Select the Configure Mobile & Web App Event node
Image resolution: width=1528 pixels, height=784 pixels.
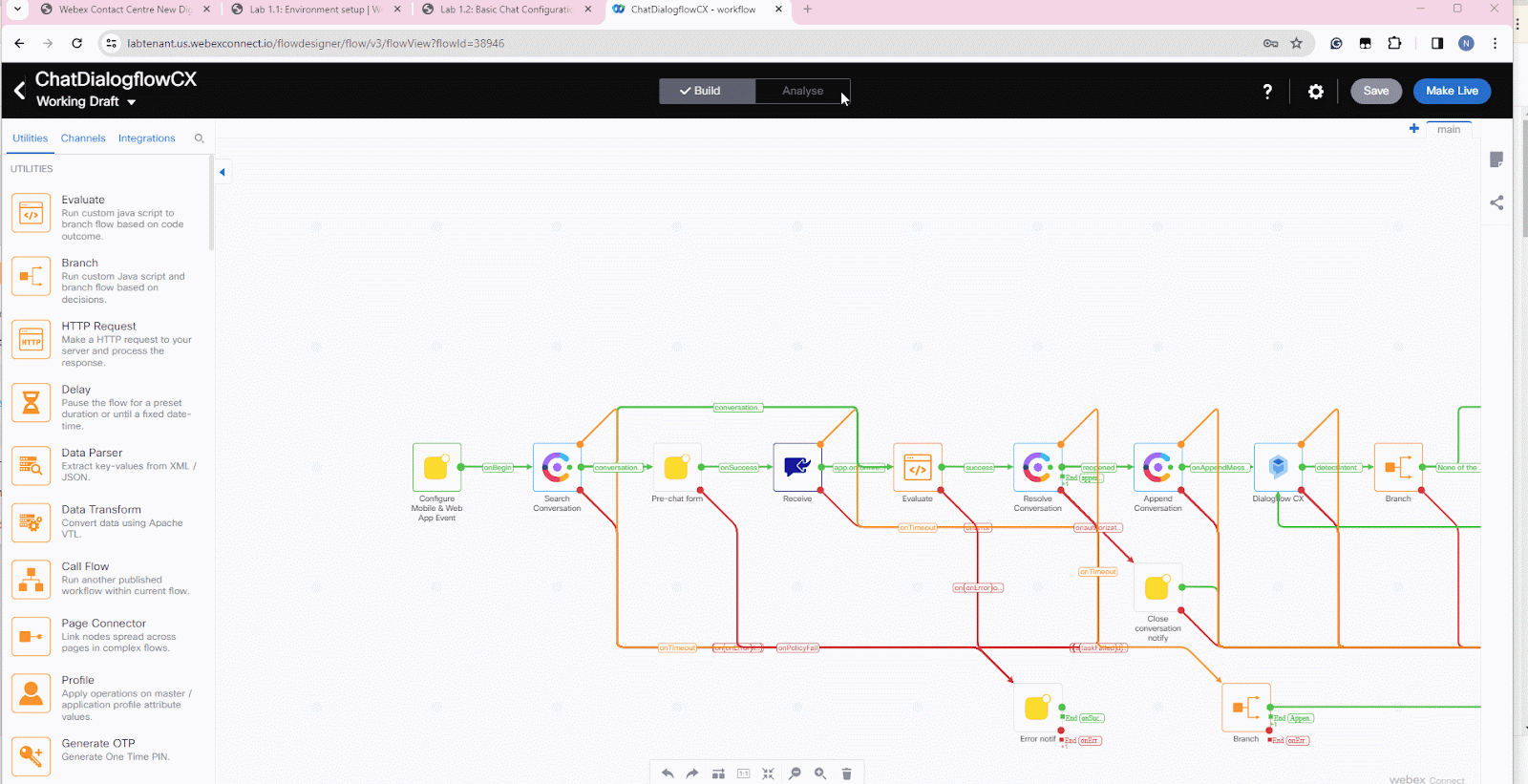click(436, 467)
